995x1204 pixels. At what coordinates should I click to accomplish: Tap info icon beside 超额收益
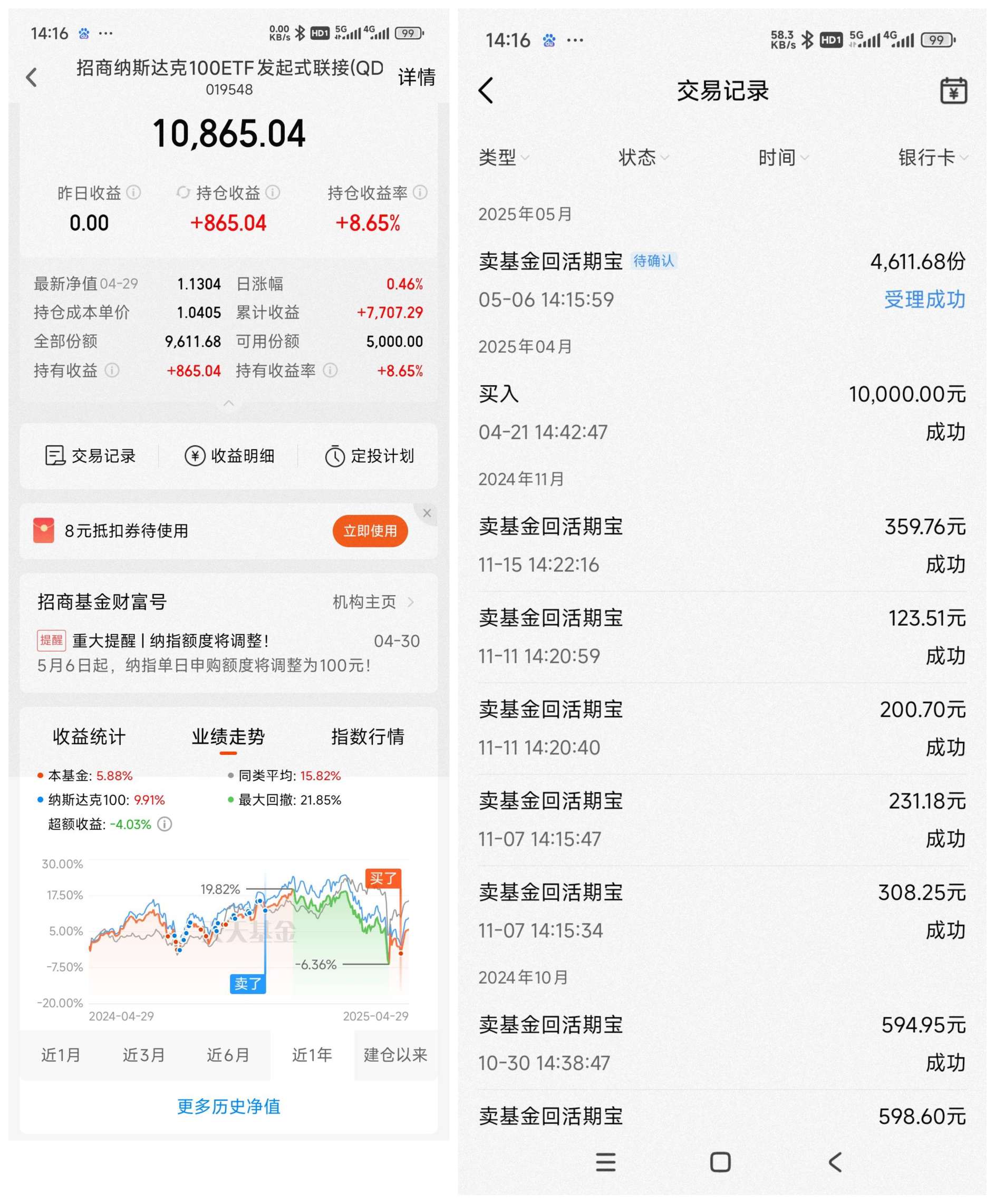click(165, 824)
